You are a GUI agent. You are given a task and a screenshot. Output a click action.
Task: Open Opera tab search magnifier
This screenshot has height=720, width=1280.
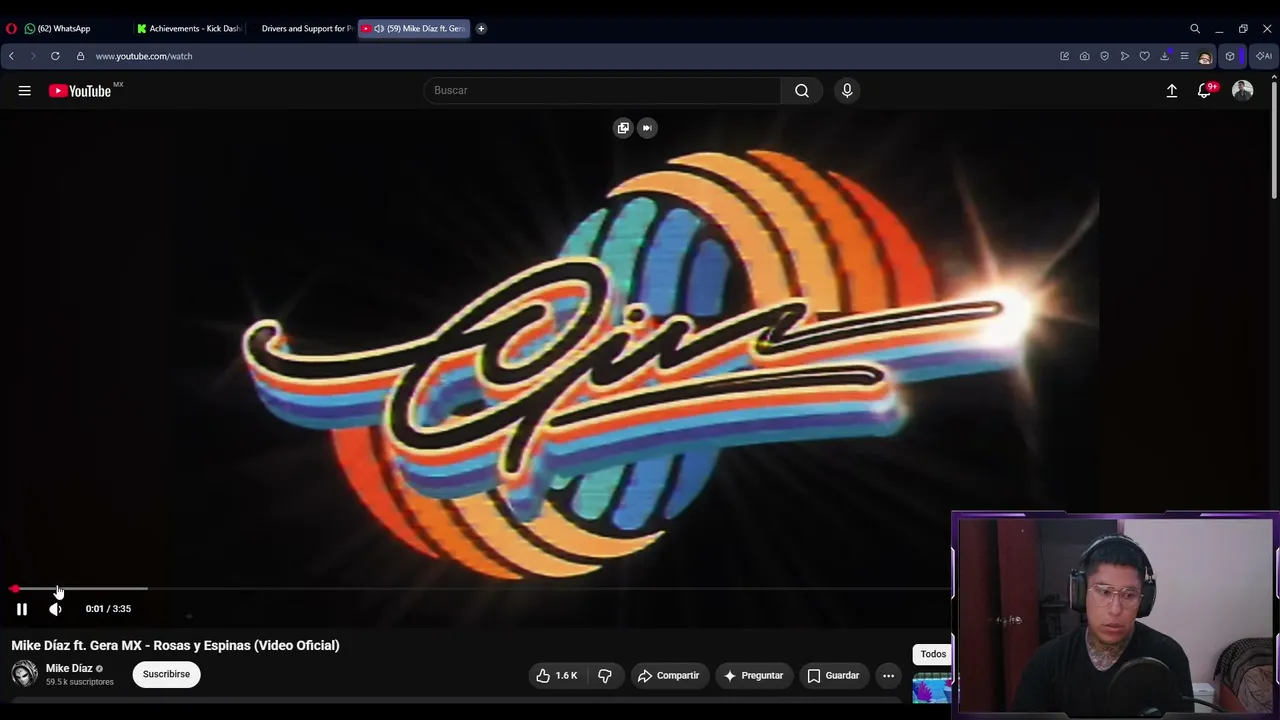(1195, 29)
